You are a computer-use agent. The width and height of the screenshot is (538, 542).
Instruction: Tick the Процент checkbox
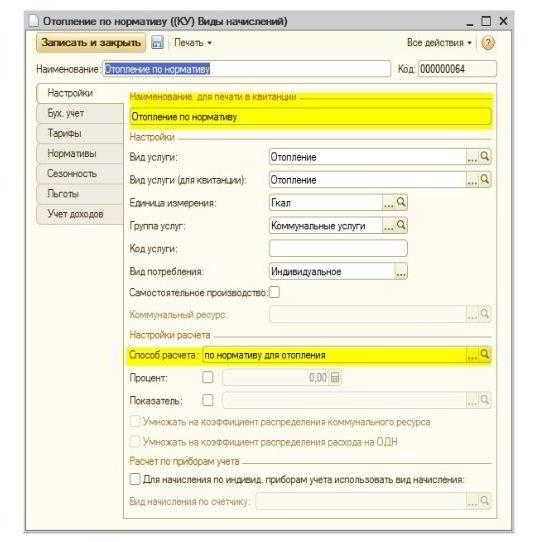pos(207,377)
